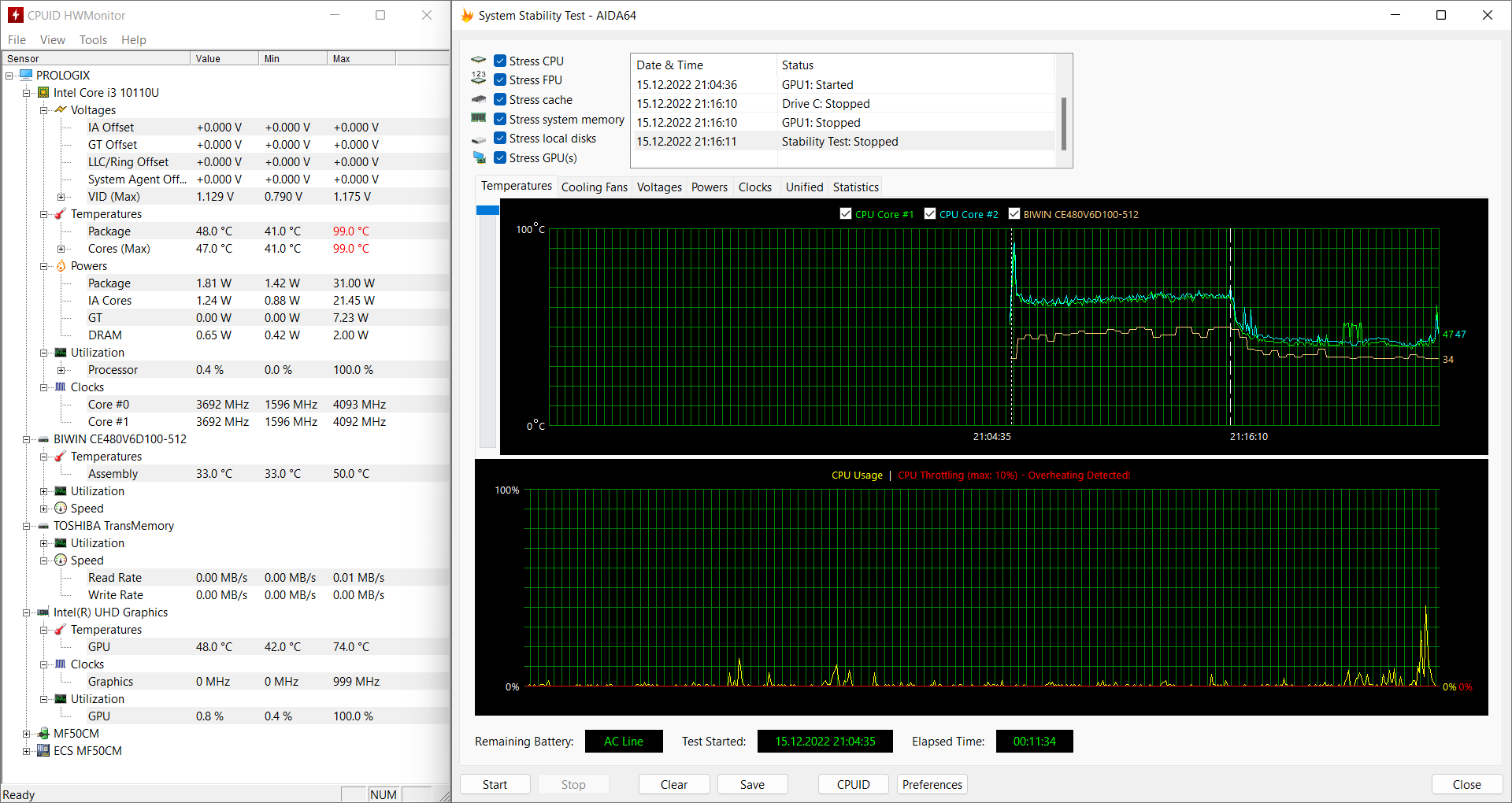The image size is (1512, 803).
Task: Click the Max column header in HWMonitor
Action: pyautogui.click(x=361, y=58)
